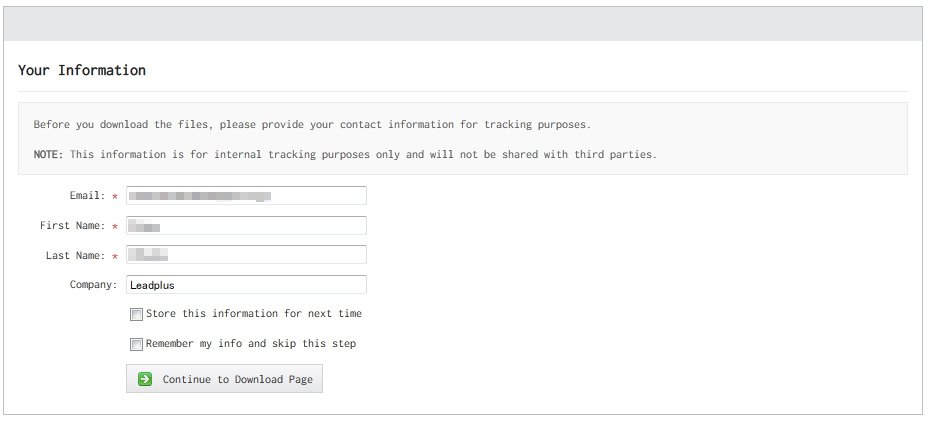The width and height of the screenshot is (931, 424).
Task: Click the Email: field label
Action: point(87,195)
